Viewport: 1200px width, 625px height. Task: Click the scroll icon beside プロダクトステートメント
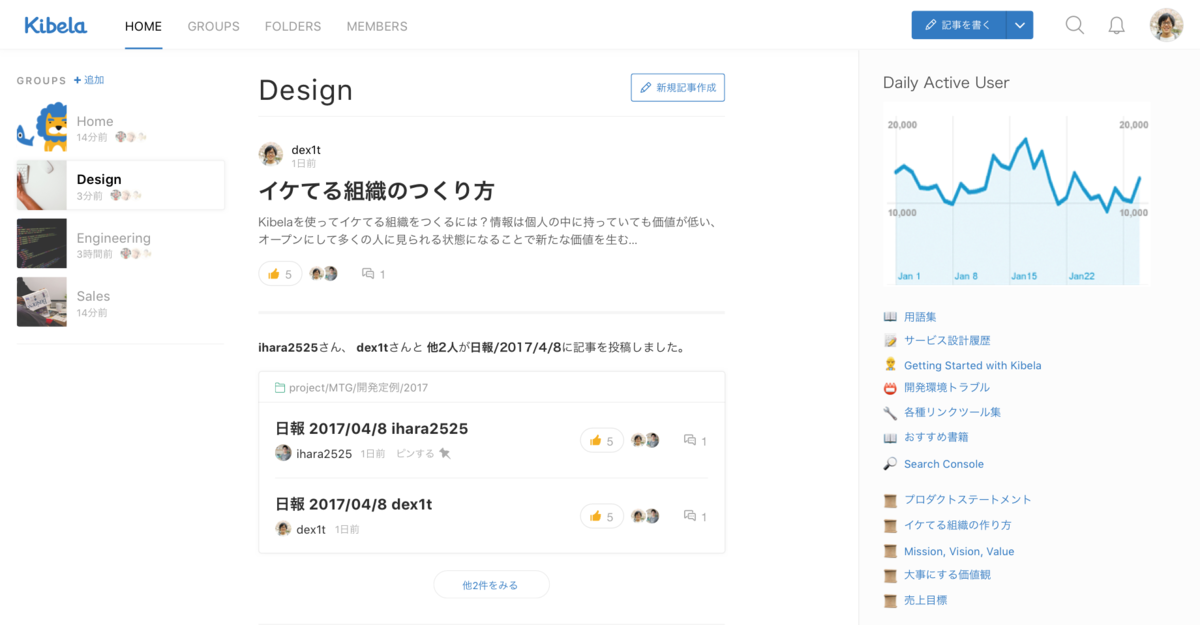pyautogui.click(x=890, y=500)
